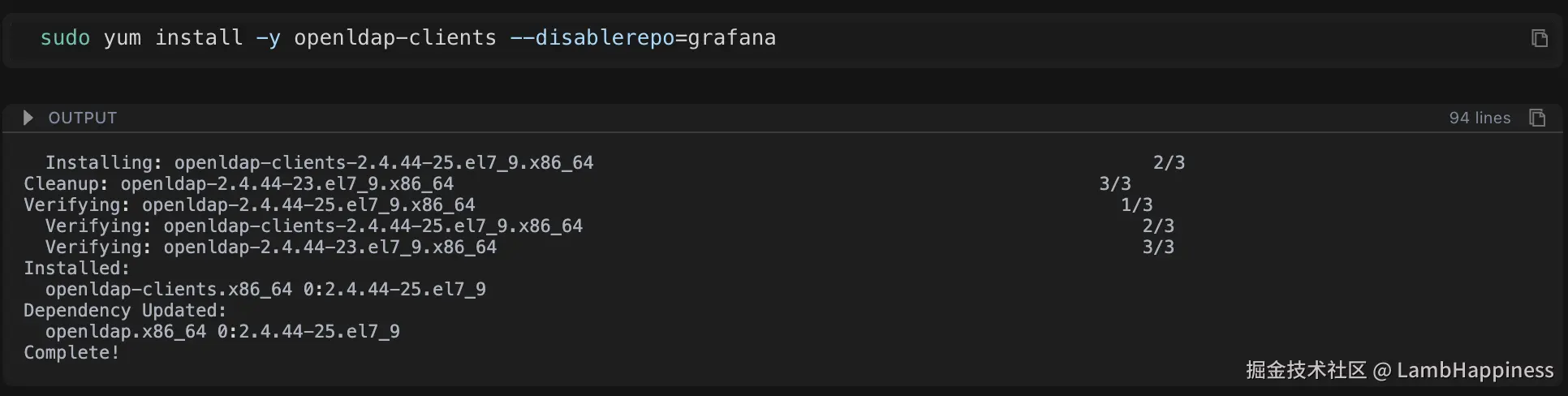Screen dimensions: 1568x396
Task: Copy the output block contents
Action: coord(1536,118)
